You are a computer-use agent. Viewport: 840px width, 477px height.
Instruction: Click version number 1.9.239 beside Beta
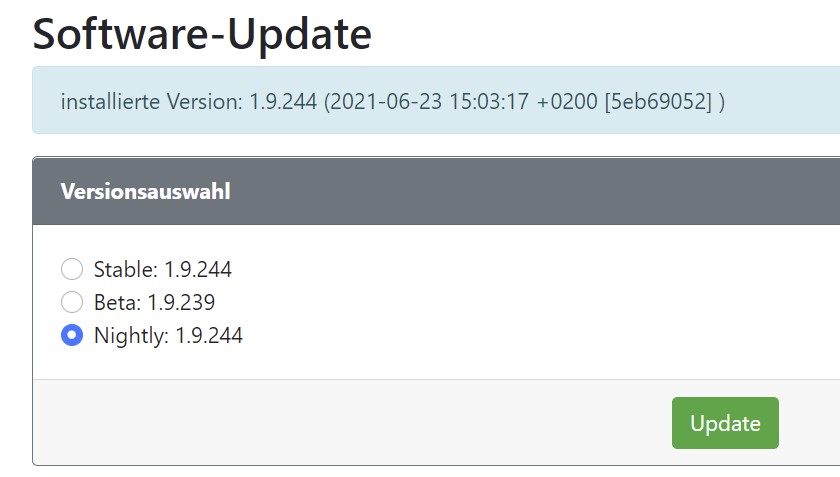181,302
